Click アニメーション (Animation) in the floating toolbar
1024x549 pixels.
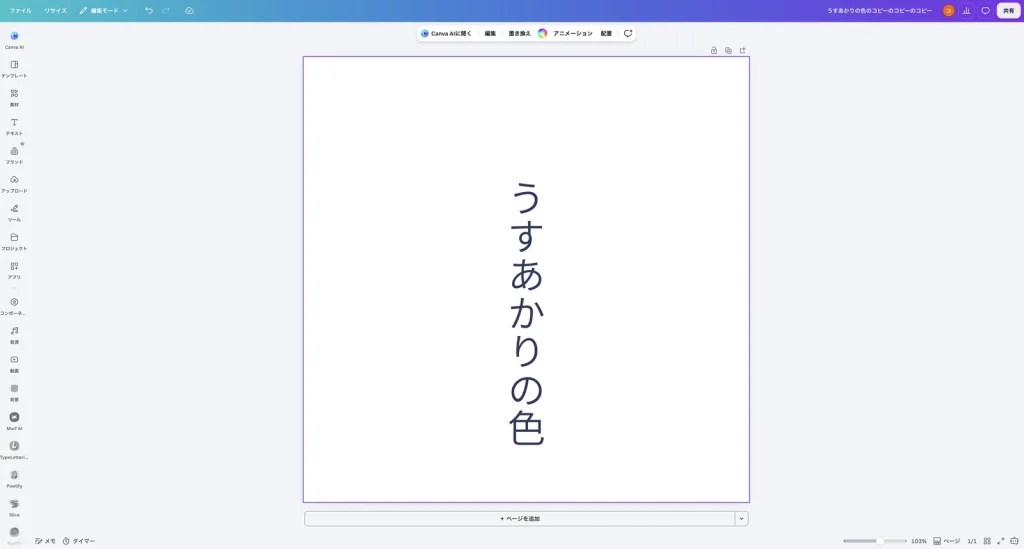[x=573, y=33]
